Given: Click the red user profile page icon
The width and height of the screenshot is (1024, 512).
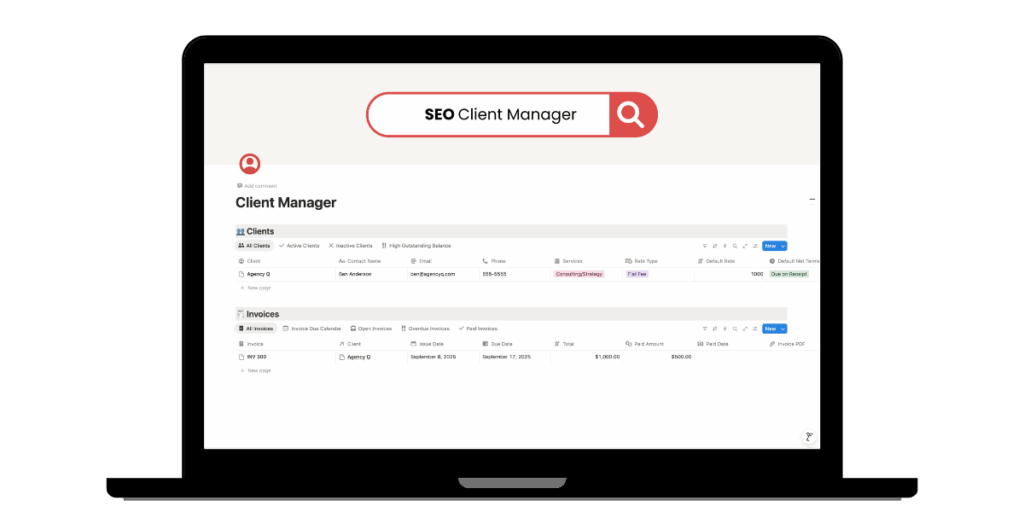Looking at the screenshot, I should pyautogui.click(x=249, y=164).
